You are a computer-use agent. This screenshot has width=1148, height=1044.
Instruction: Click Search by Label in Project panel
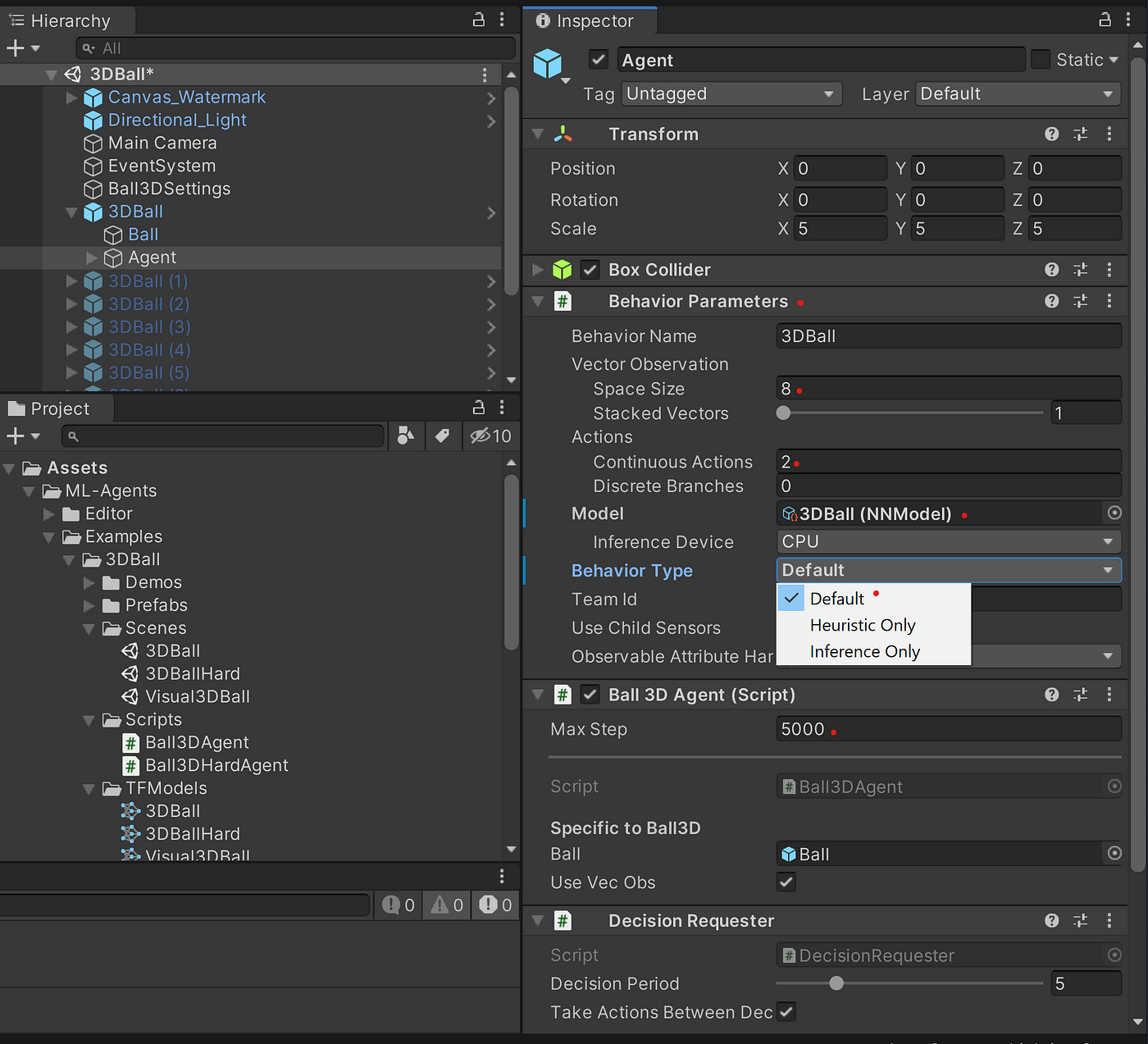[x=442, y=435]
